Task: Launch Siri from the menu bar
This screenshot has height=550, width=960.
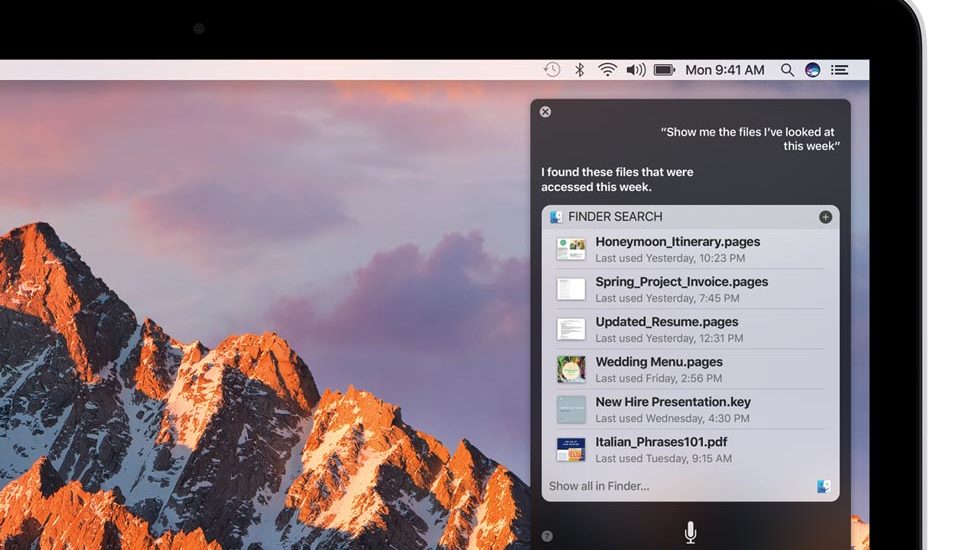Action: [x=812, y=70]
